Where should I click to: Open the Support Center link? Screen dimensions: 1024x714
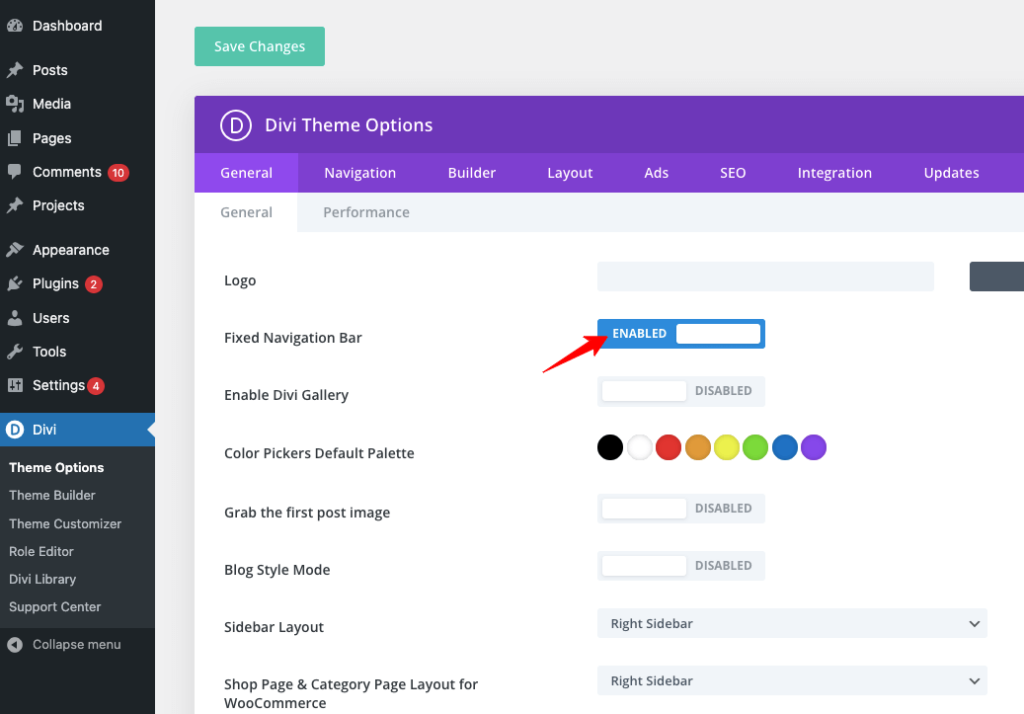[55, 607]
